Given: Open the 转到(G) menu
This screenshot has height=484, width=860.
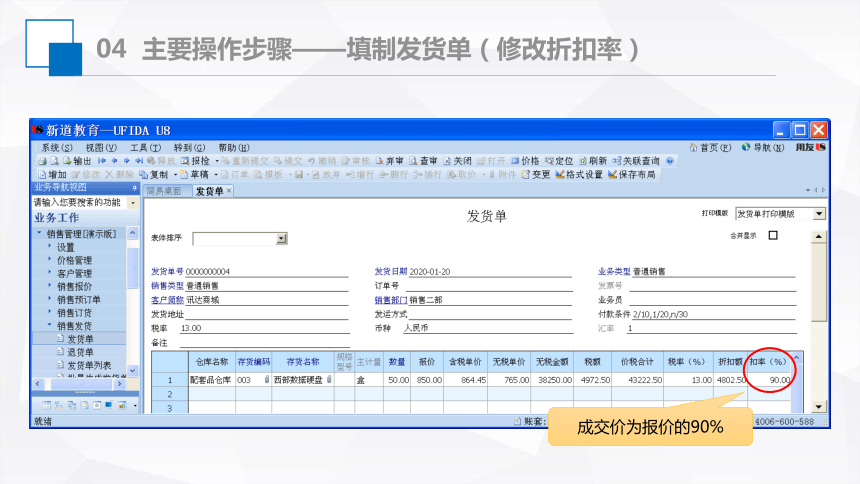Looking at the screenshot, I should point(189,147).
